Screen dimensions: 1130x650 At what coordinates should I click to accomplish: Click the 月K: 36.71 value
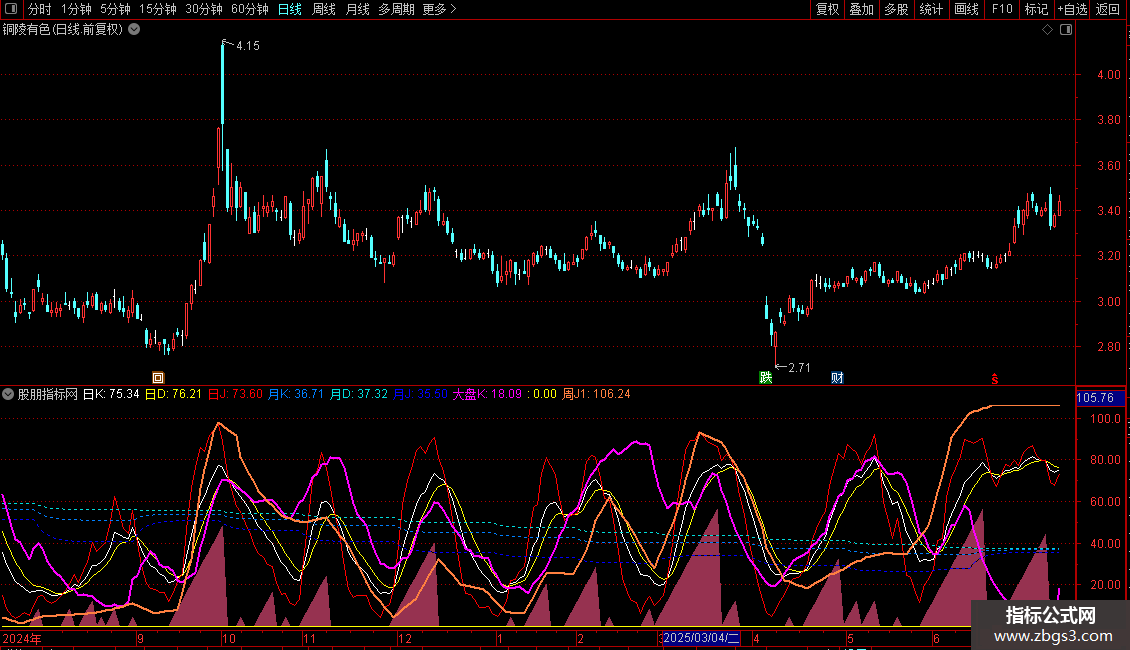click(296, 394)
